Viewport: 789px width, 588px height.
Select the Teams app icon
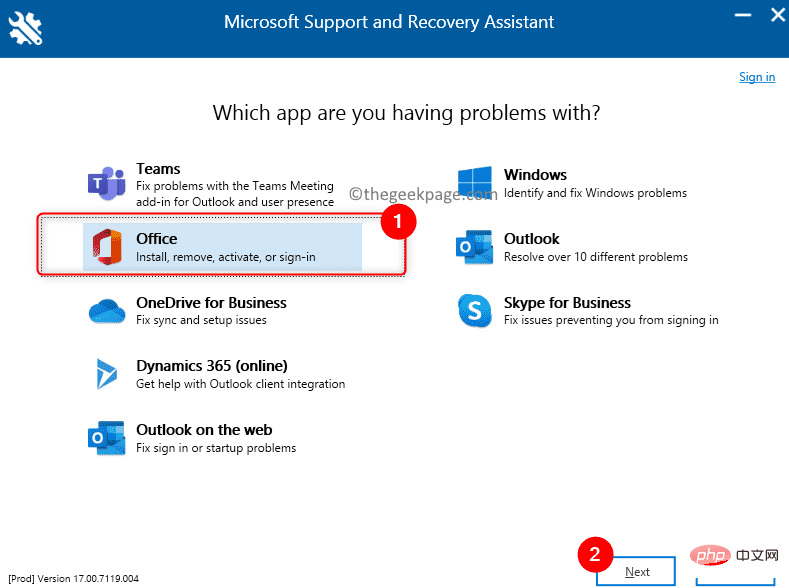click(x=107, y=183)
